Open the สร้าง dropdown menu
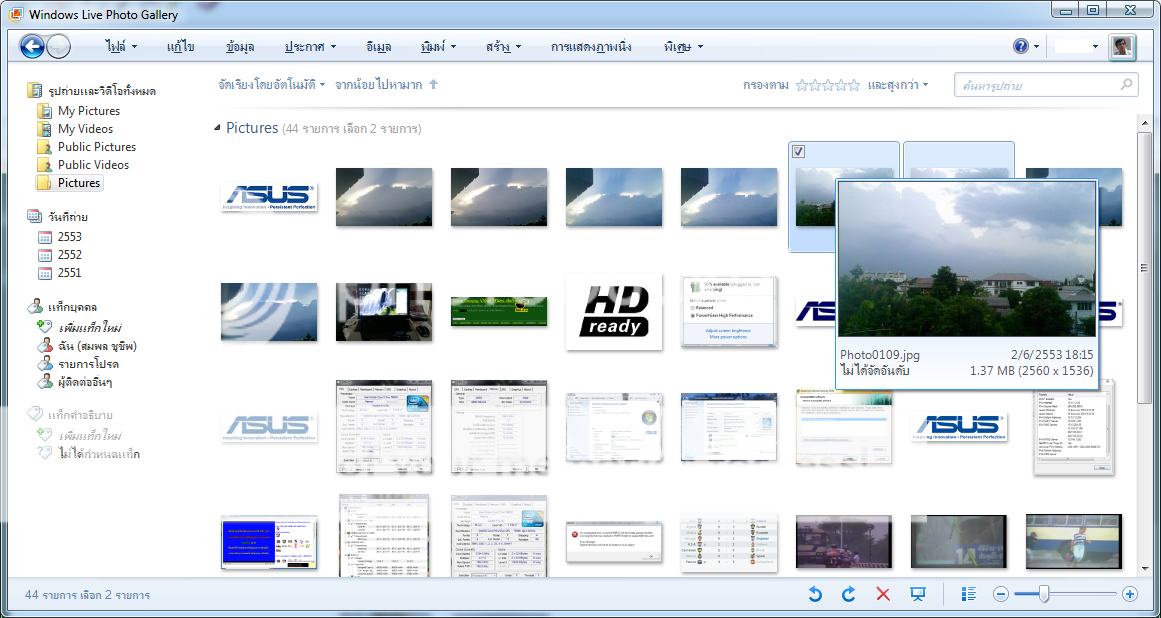The image size is (1161, 618). point(503,47)
